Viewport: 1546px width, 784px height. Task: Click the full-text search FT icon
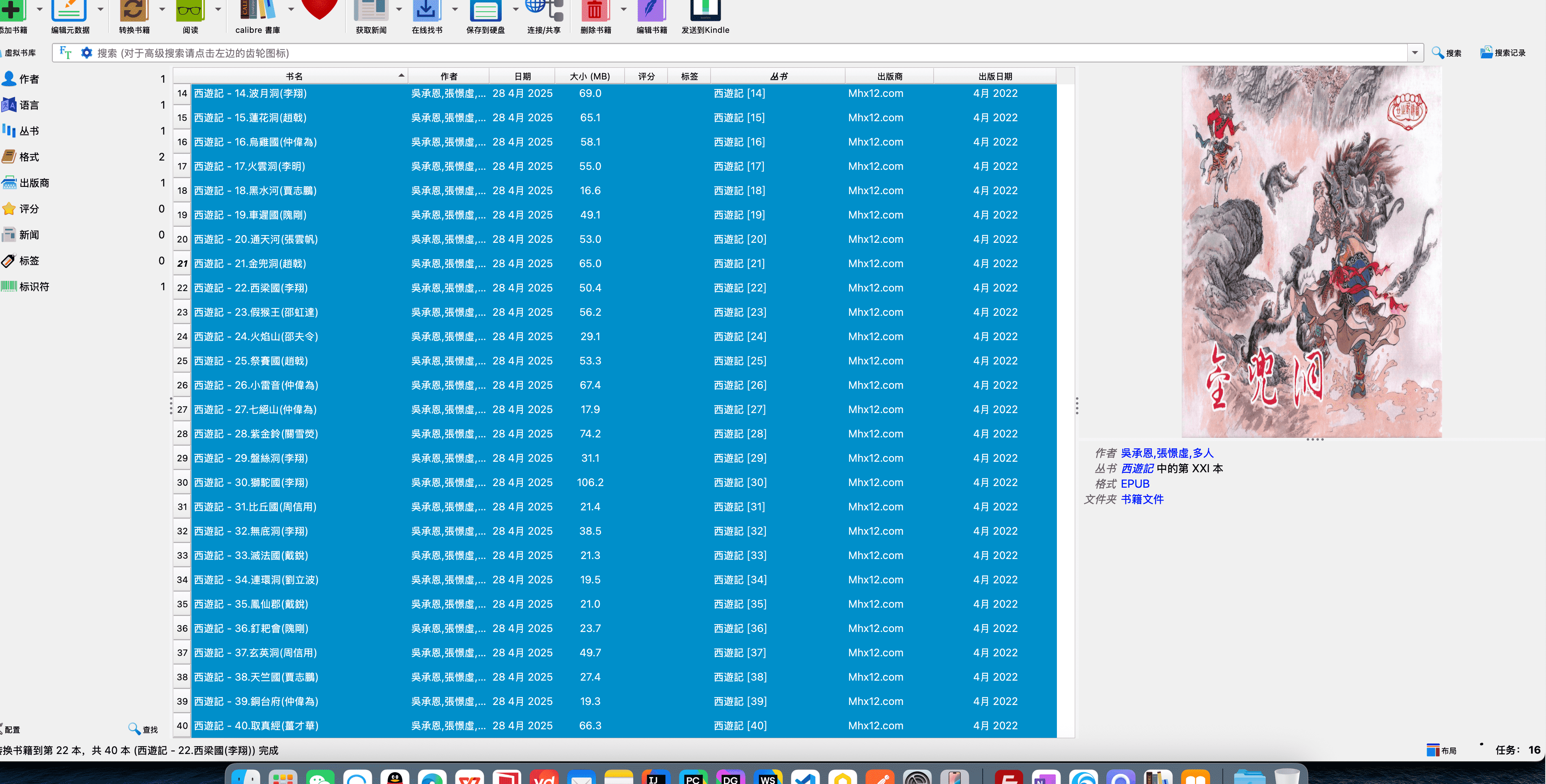coord(65,53)
